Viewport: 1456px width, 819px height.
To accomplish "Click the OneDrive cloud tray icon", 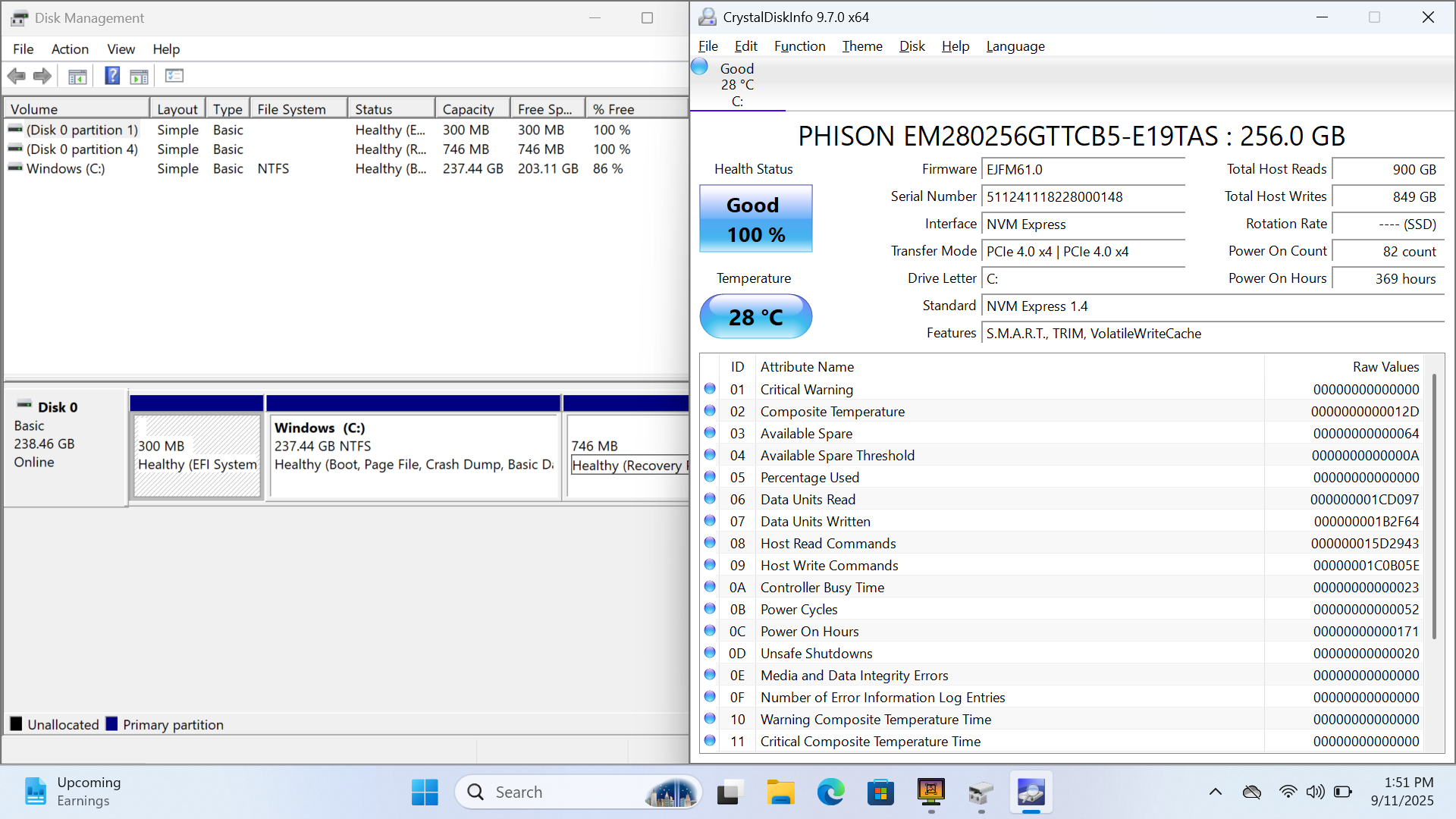I will (1252, 792).
